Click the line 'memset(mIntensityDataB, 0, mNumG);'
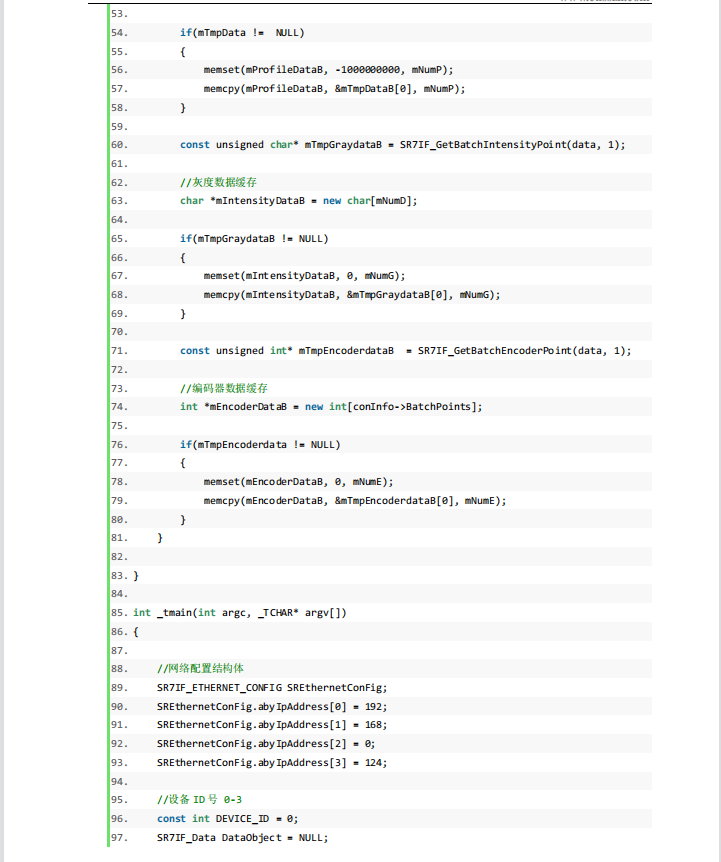721x862 pixels. coord(304,276)
